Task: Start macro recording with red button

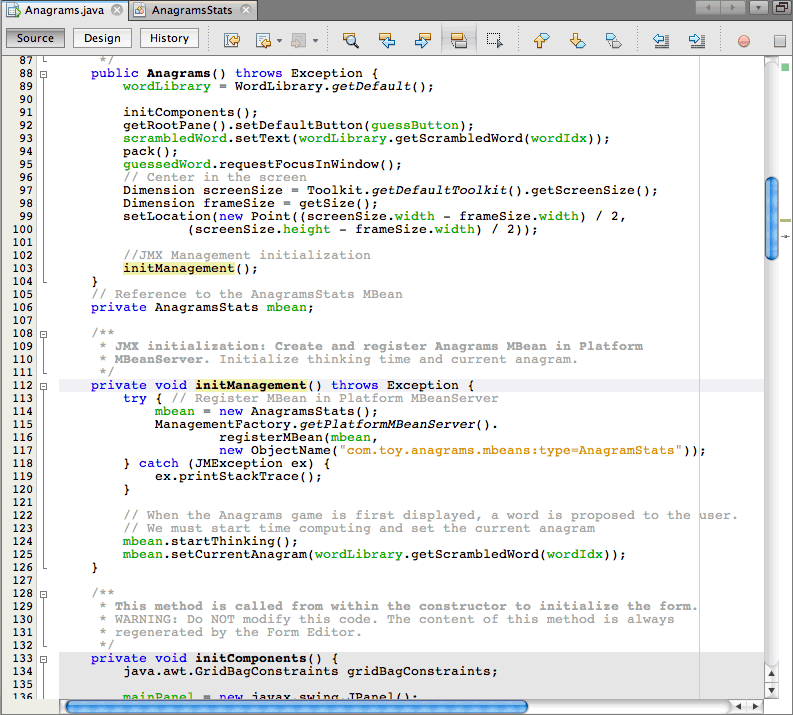Action: (x=744, y=41)
